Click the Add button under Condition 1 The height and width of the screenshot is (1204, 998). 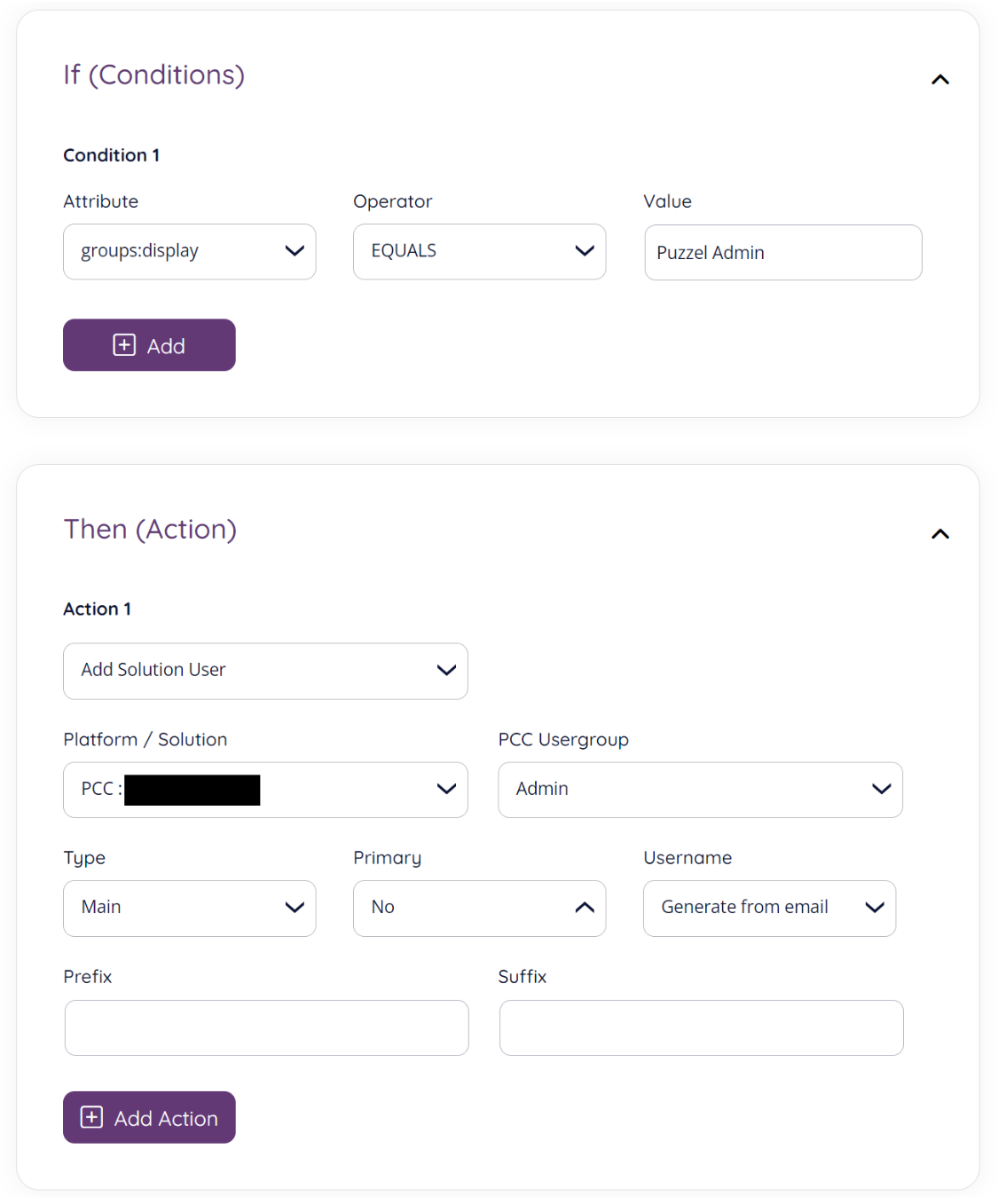pyautogui.click(x=148, y=344)
